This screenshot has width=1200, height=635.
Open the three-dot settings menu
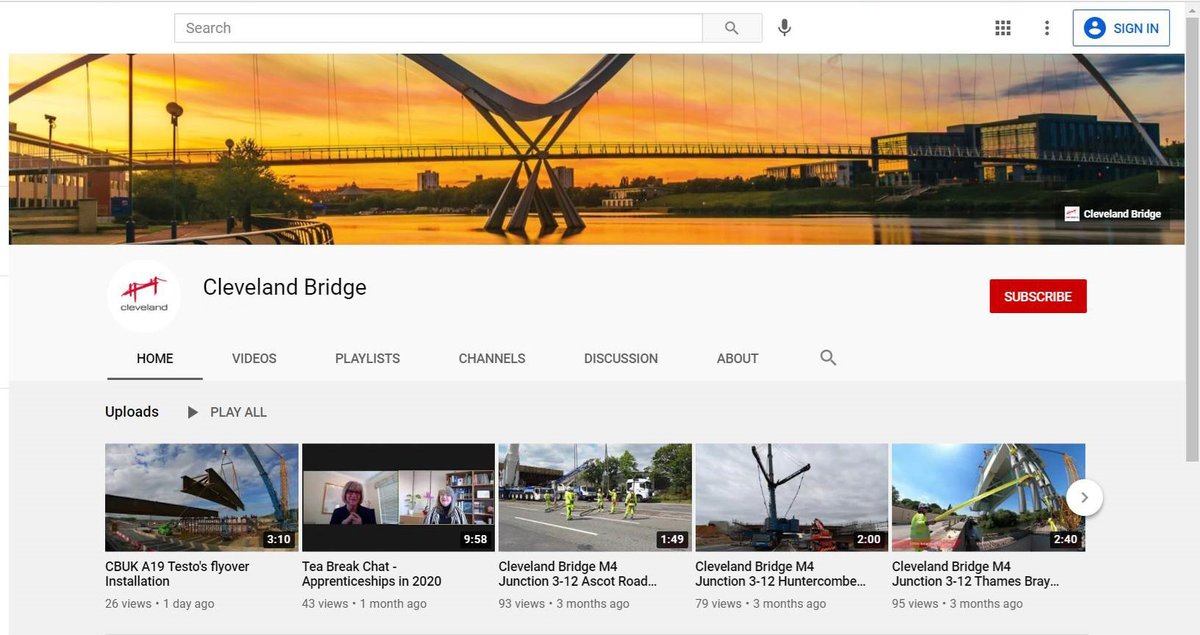[x=1047, y=28]
